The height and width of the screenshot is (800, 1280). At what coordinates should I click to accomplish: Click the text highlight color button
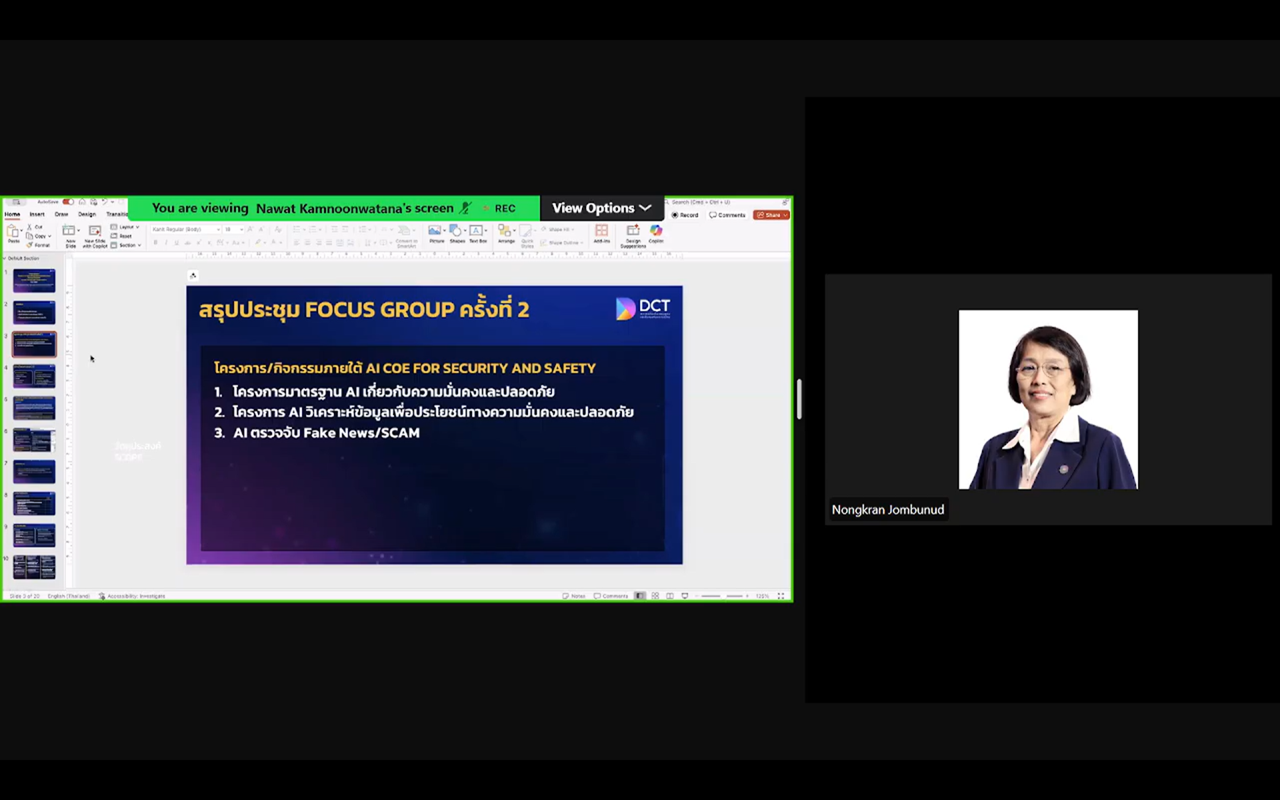[259, 242]
